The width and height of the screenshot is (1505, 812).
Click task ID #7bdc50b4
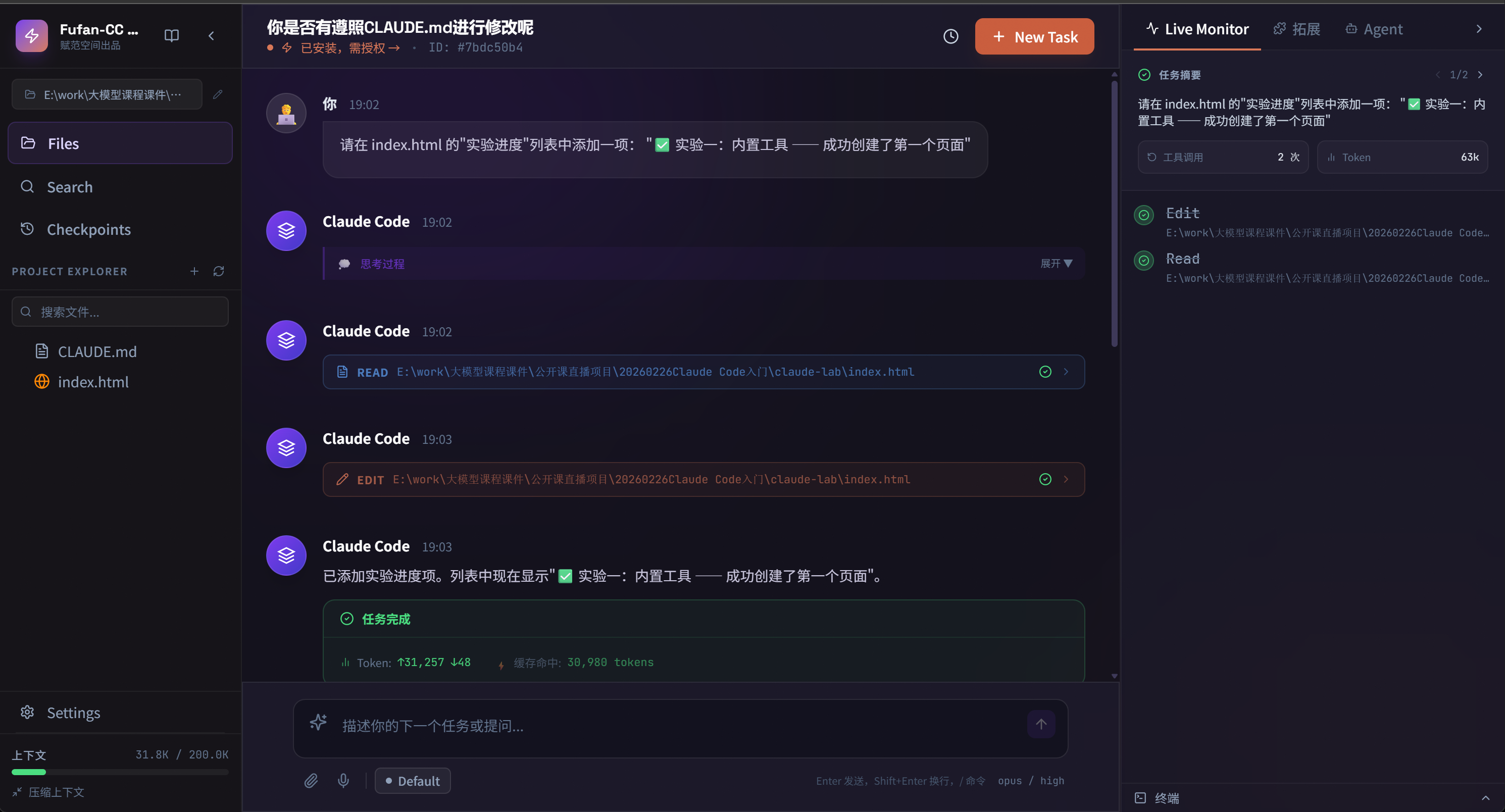click(x=476, y=47)
